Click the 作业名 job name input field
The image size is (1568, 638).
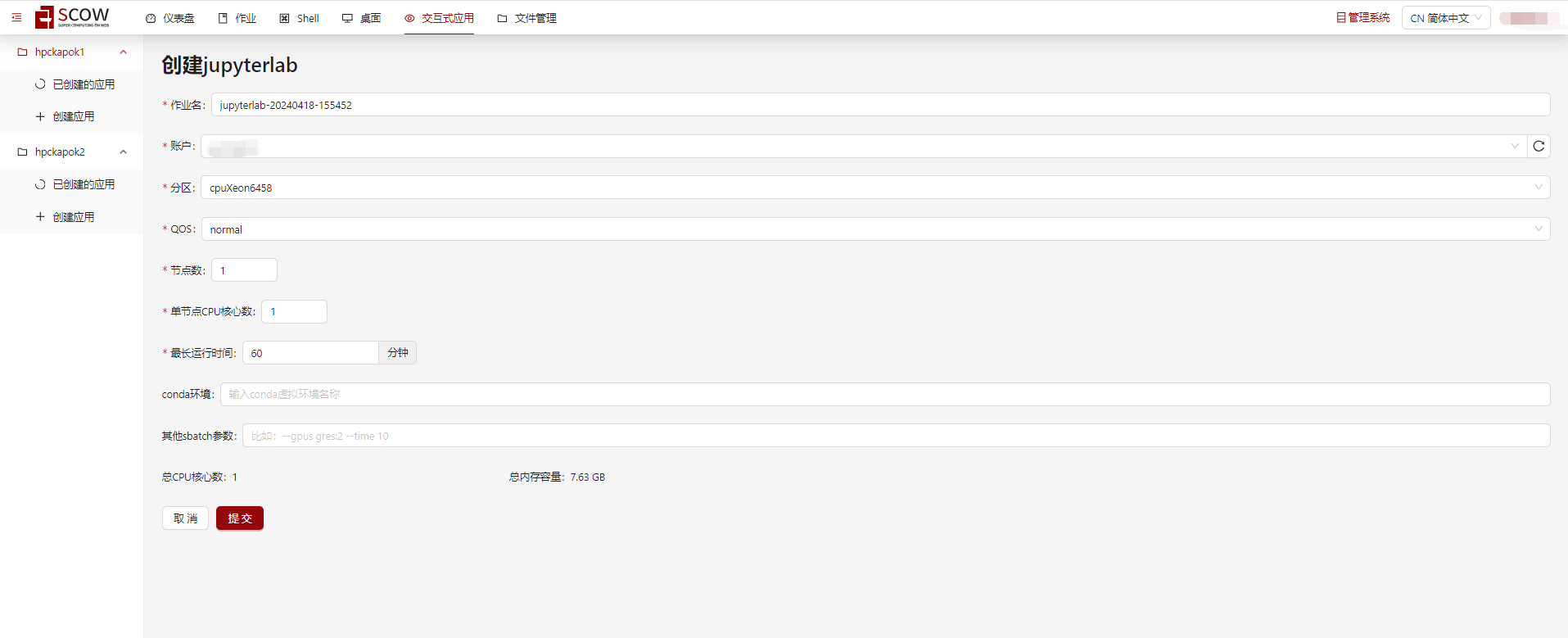pos(880,105)
